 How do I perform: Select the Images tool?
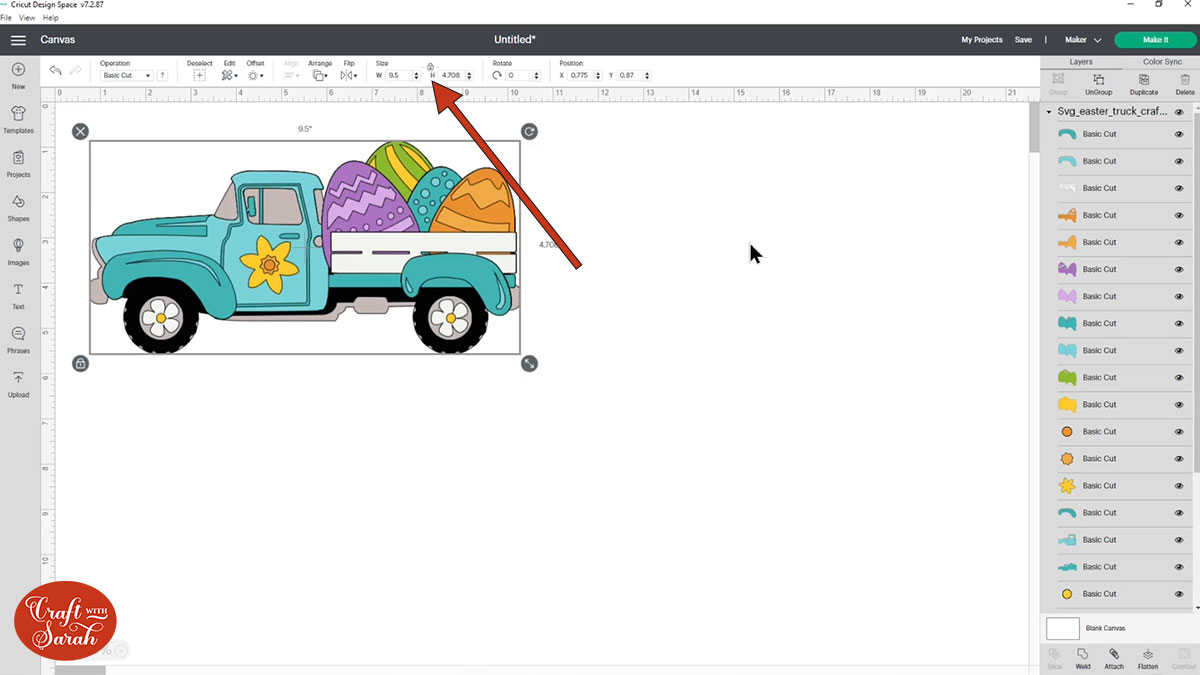coord(18,247)
